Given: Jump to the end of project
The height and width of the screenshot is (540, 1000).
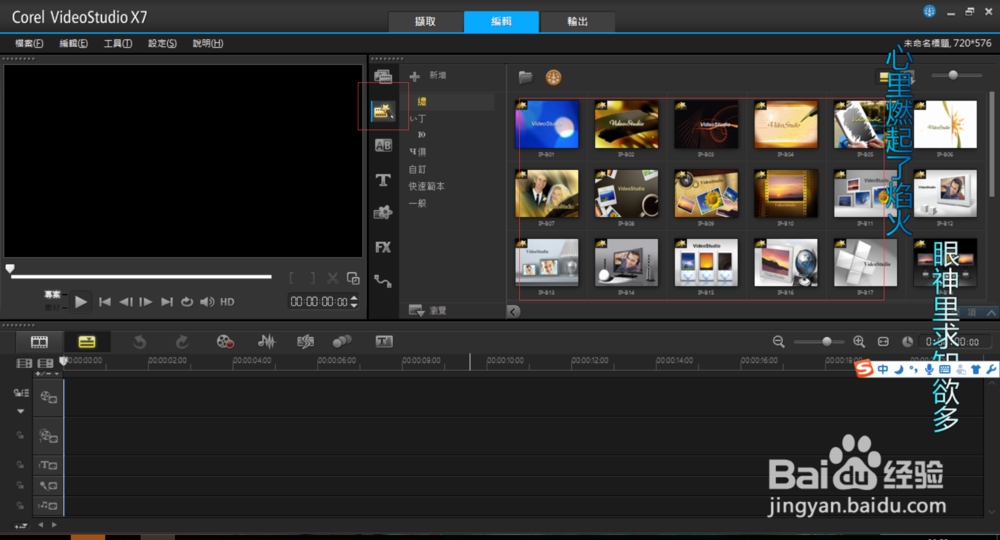Looking at the screenshot, I should pos(167,302).
